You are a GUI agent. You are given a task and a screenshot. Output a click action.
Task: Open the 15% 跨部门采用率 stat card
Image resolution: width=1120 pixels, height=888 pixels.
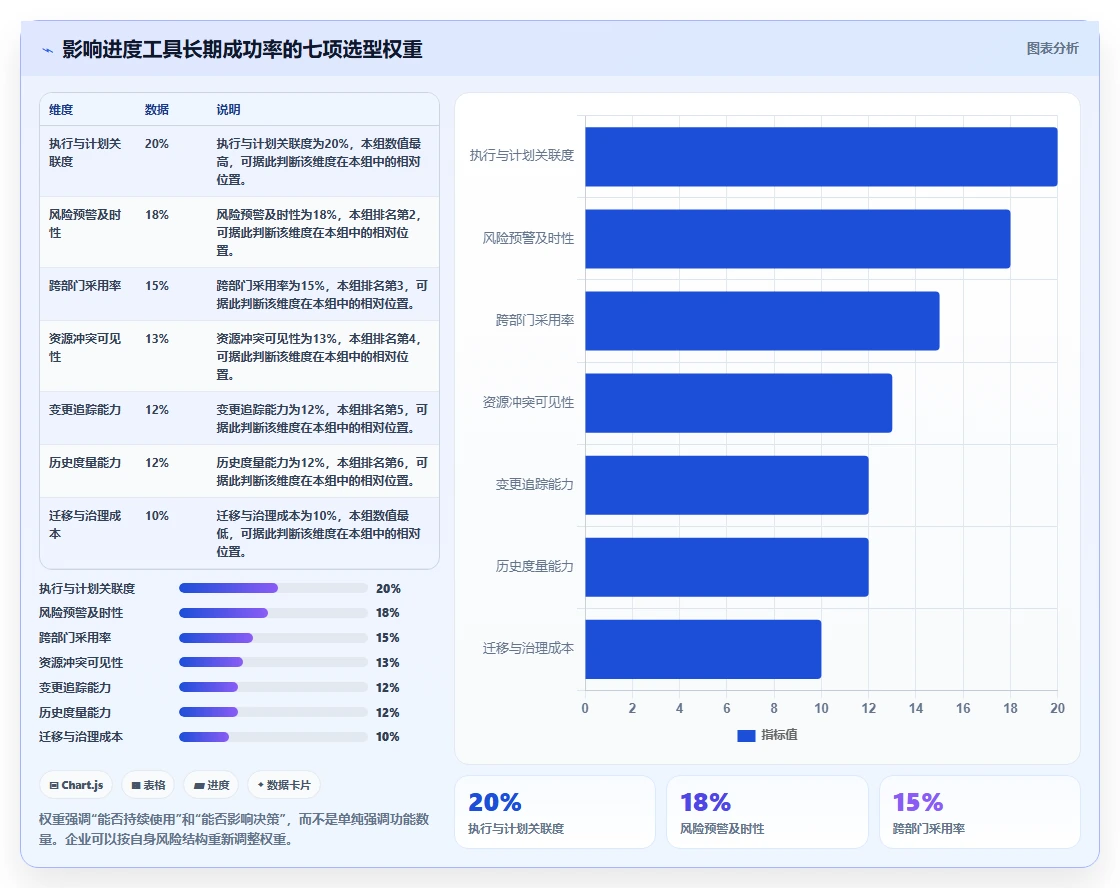coord(980,812)
